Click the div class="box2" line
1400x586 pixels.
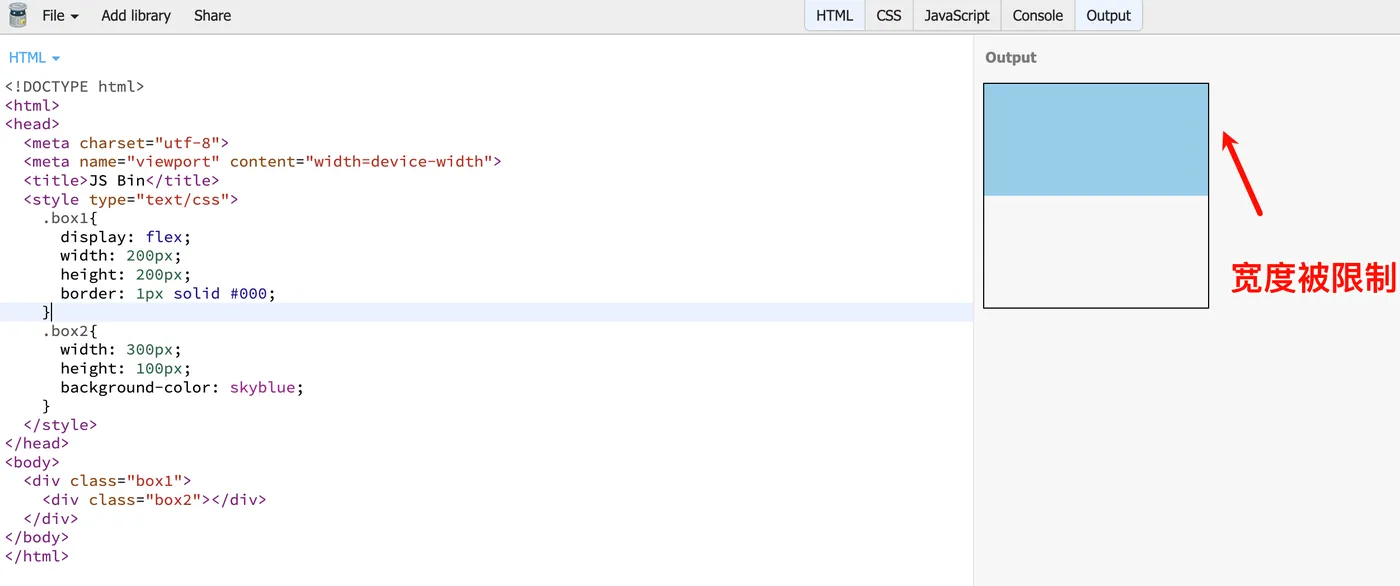(x=154, y=500)
